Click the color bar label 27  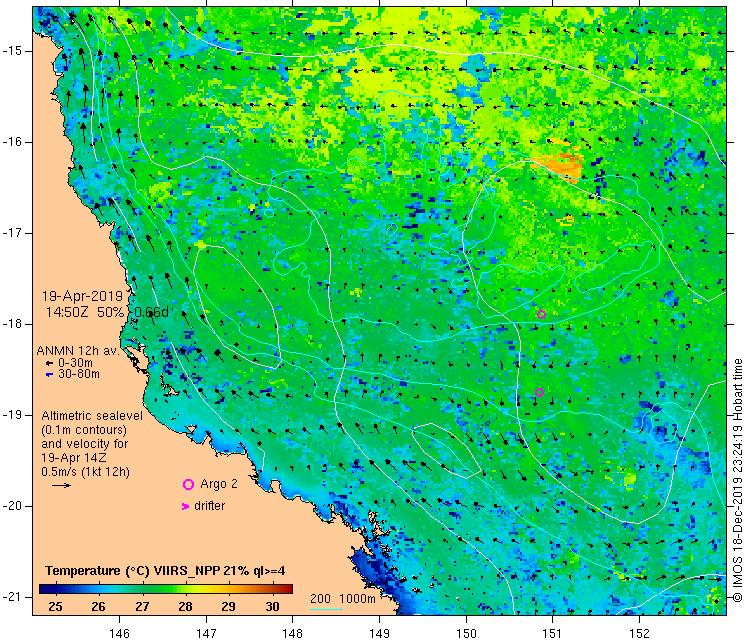coord(142,607)
